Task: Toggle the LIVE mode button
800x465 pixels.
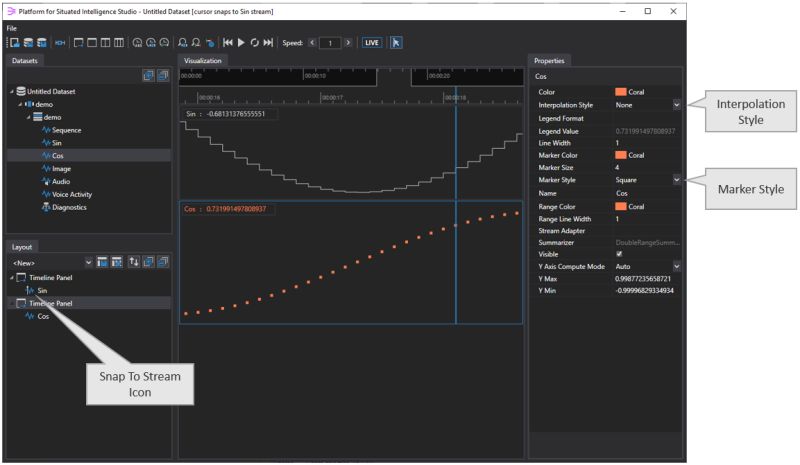Action: click(x=372, y=43)
